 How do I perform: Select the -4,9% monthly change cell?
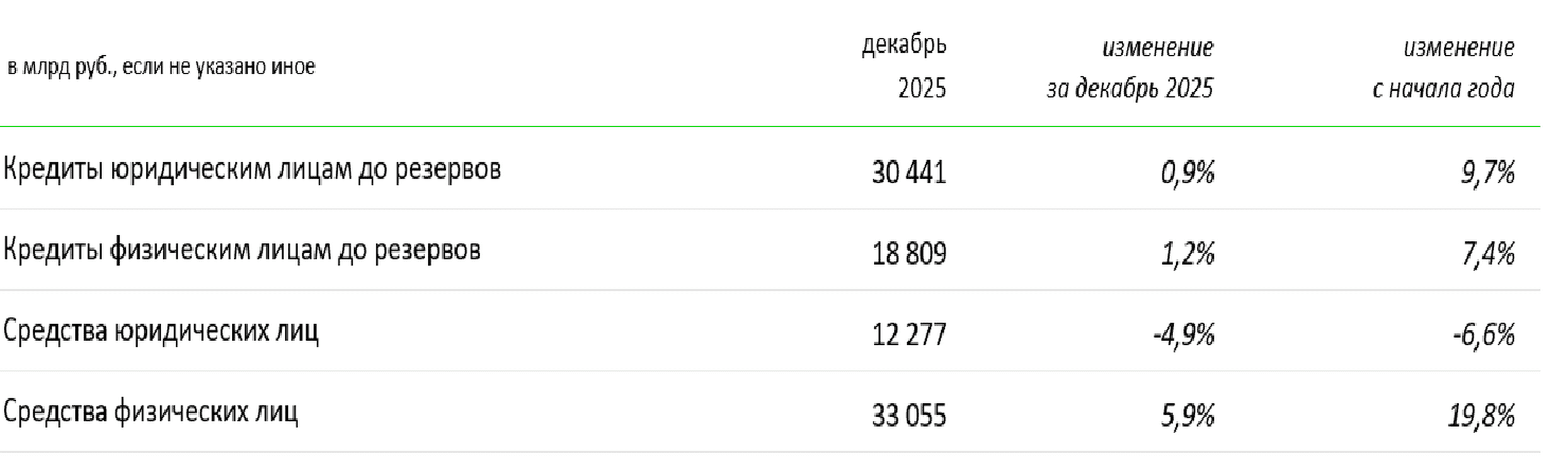(x=1184, y=334)
